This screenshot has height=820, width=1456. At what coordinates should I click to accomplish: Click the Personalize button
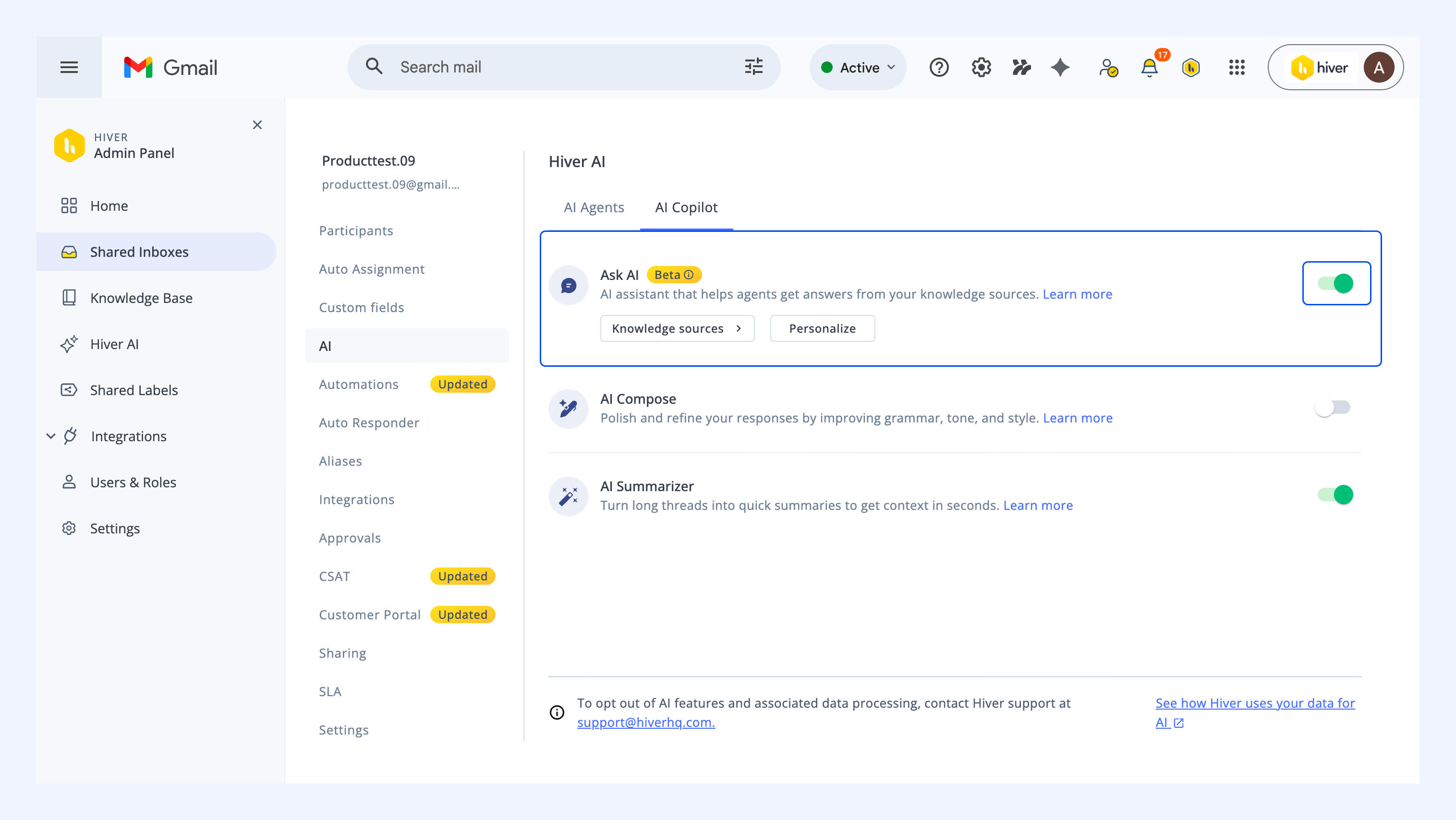point(823,328)
